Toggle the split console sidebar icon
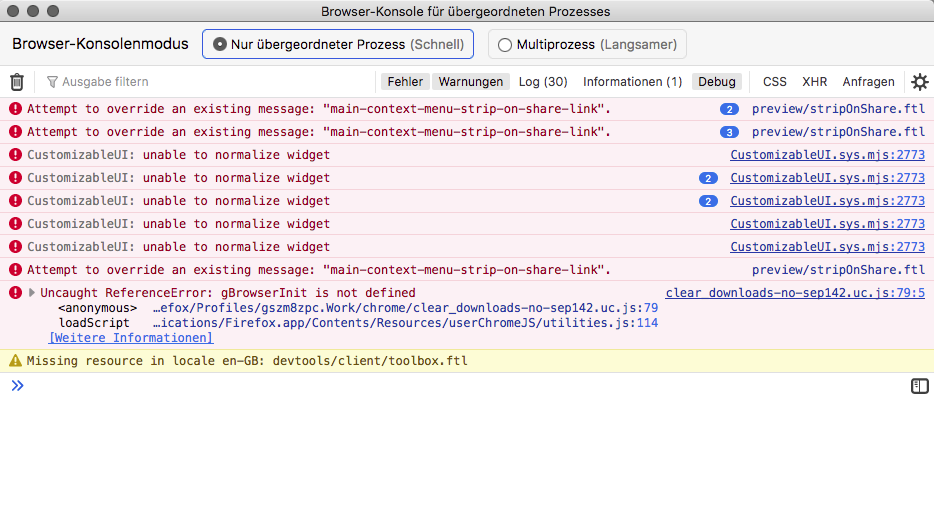The image size is (934, 527). [920, 386]
